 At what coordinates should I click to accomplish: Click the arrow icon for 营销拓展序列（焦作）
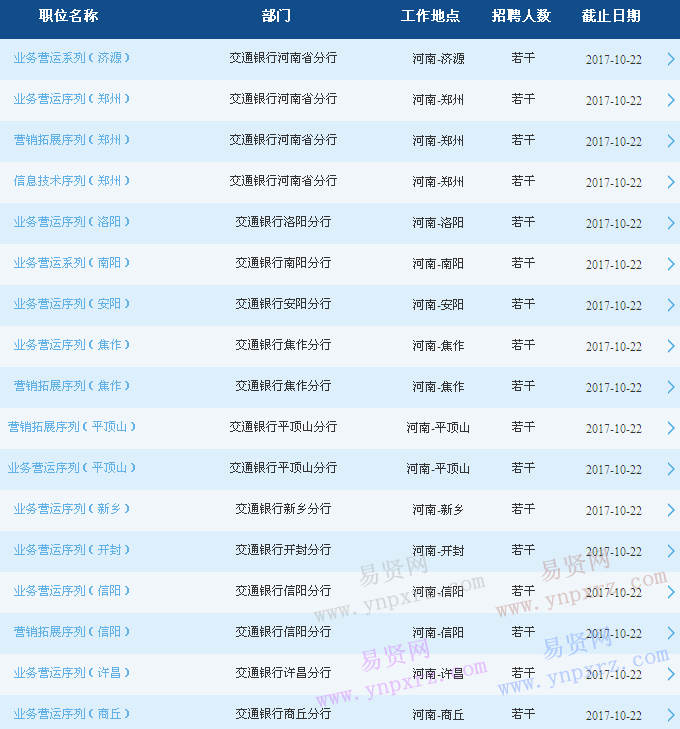[x=671, y=387]
